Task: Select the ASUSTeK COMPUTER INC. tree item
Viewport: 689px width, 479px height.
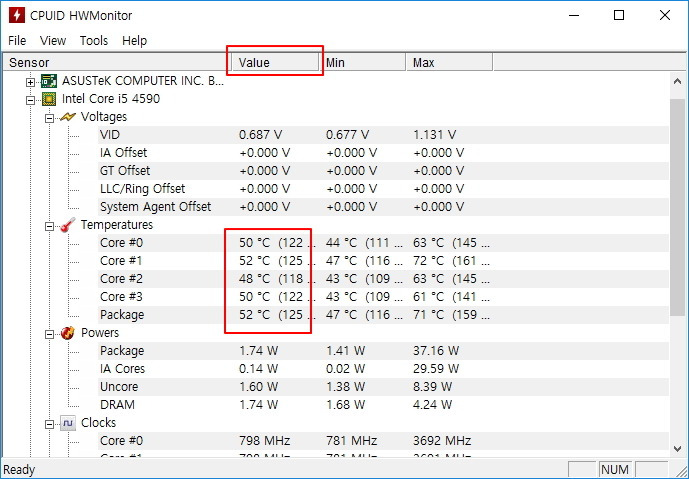Action: point(143,81)
